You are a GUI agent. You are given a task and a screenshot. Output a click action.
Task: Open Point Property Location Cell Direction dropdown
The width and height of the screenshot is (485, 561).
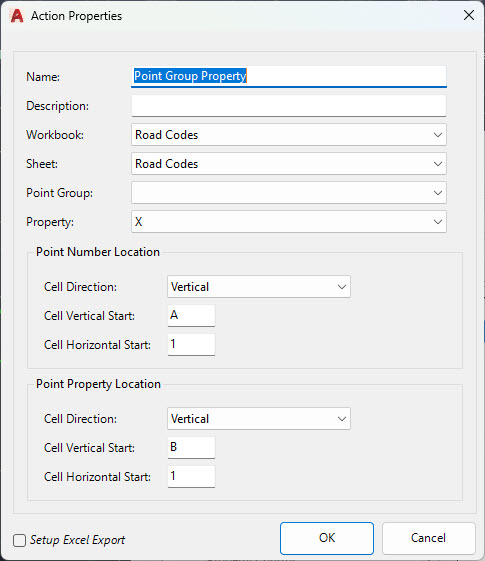pyautogui.click(x=259, y=419)
